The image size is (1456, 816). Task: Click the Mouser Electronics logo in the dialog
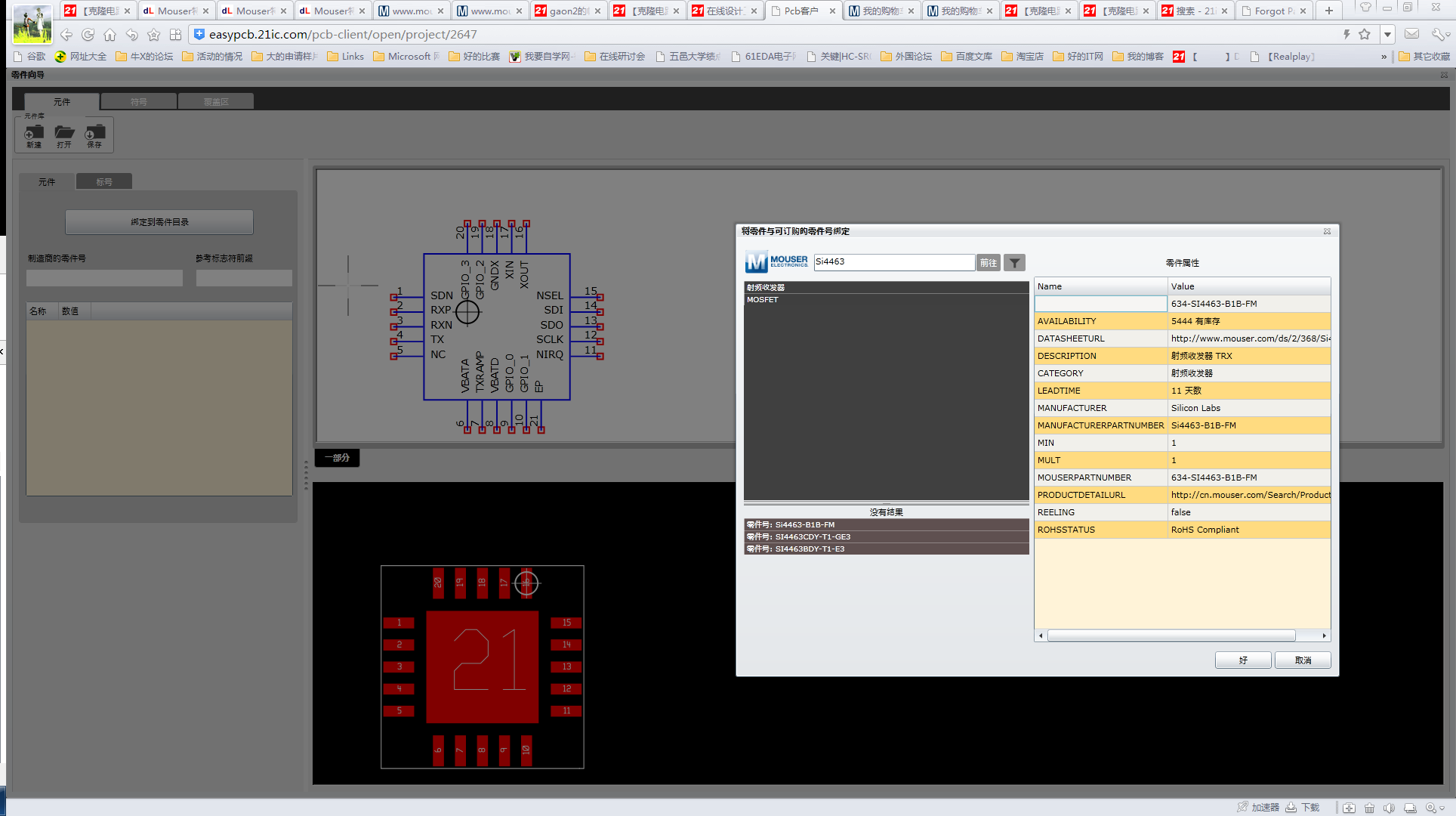tap(777, 262)
